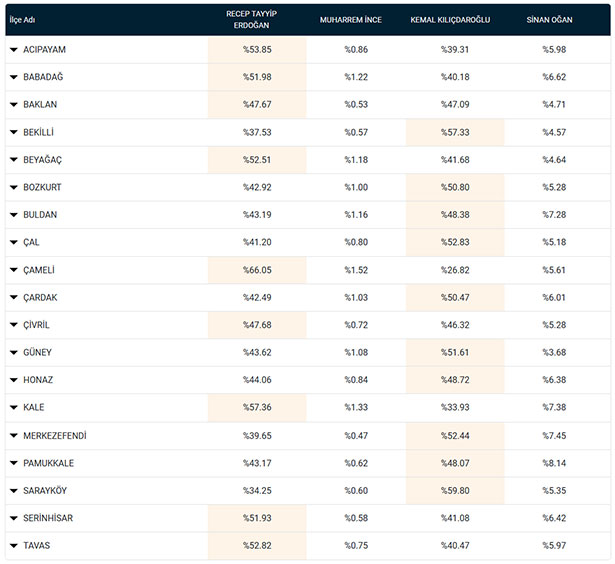This screenshot has height=564, width=615.
Task: Select the PAMUKKALE district name
Action: [49, 463]
